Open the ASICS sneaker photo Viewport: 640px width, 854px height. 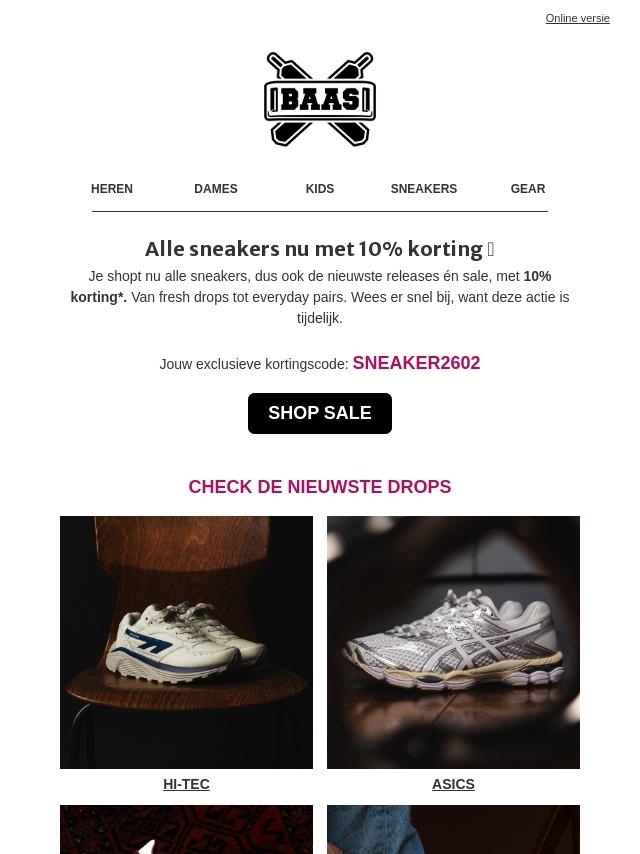click(x=453, y=642)
